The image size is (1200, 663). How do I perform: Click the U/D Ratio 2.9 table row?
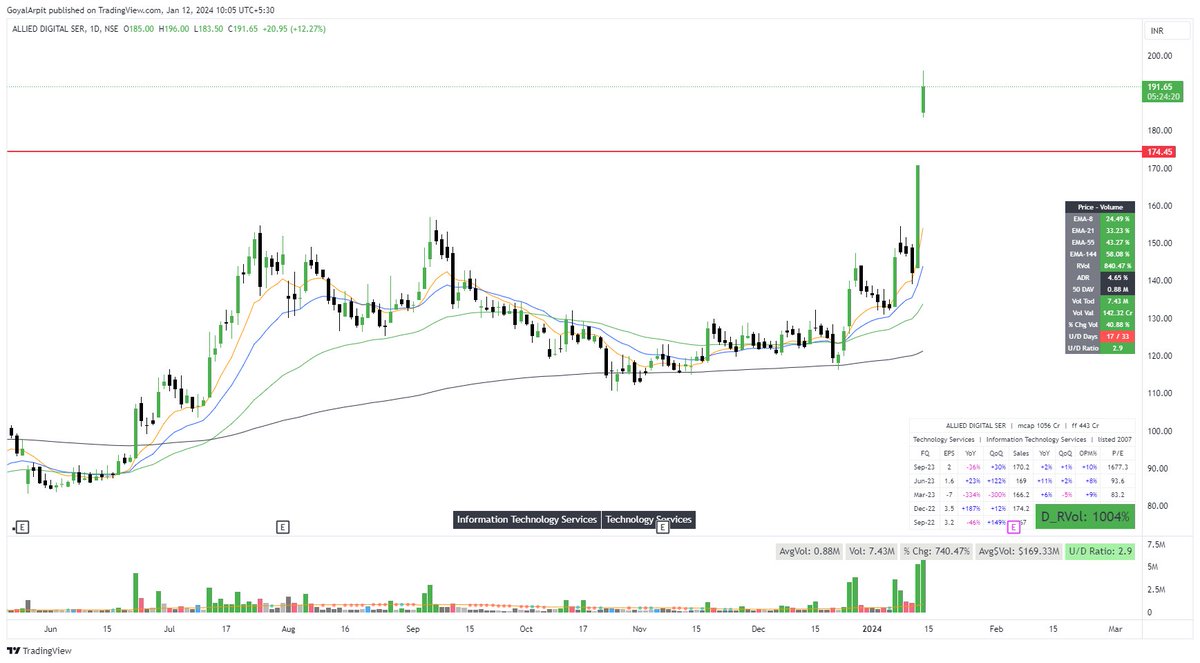tap(1100, 349)
